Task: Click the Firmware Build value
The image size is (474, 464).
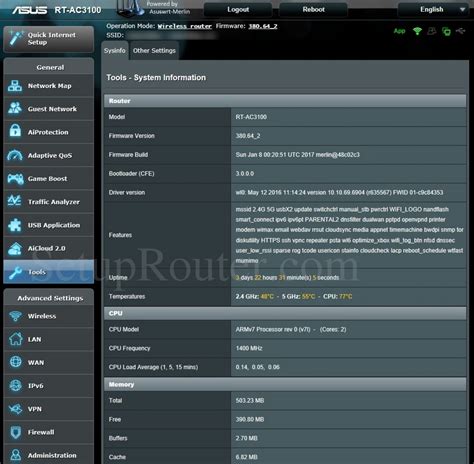Action: tap(297, 155)
